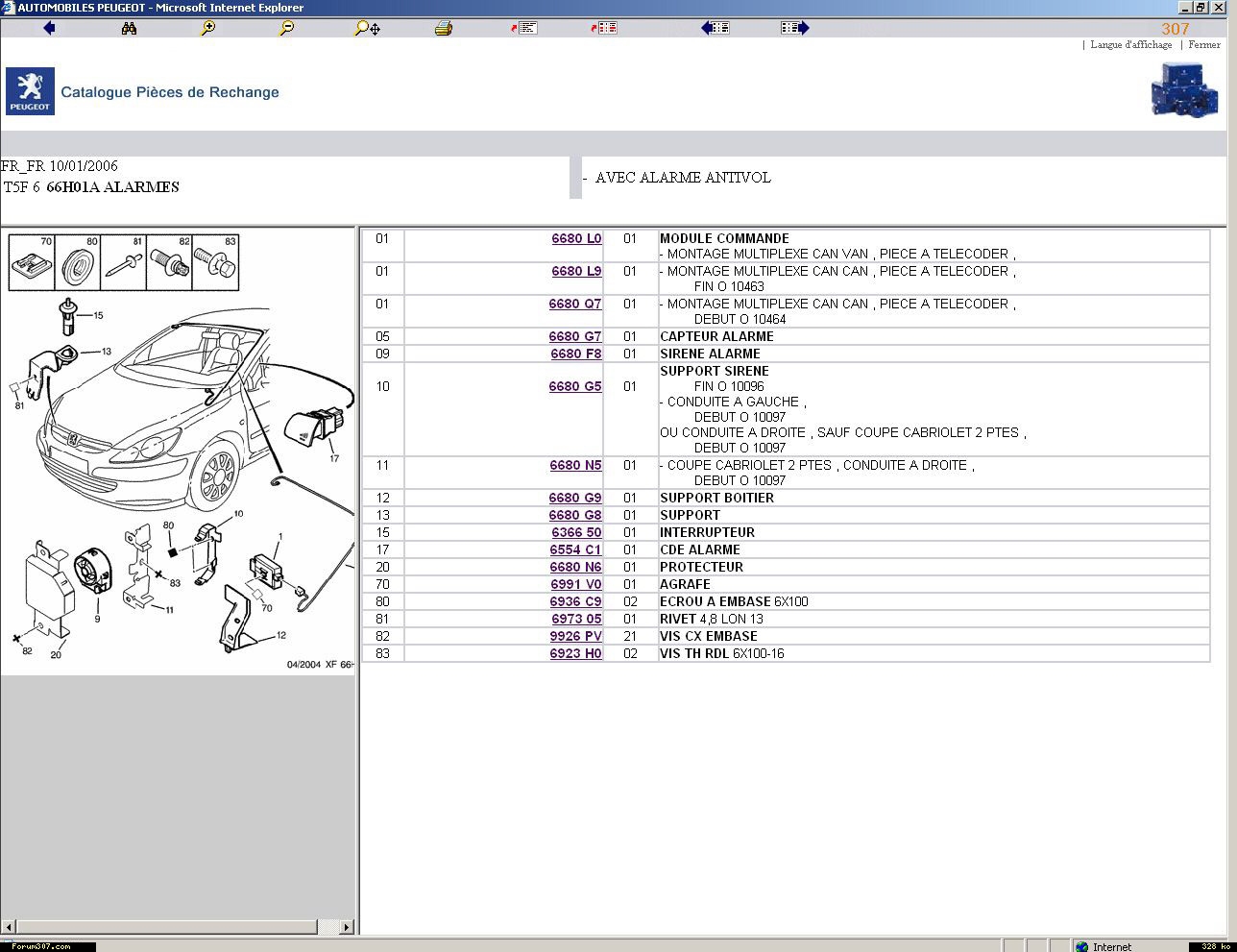
Task: Zoom in with magnifier plus icon
Action: pyautogui.click(x=207, y=28)
